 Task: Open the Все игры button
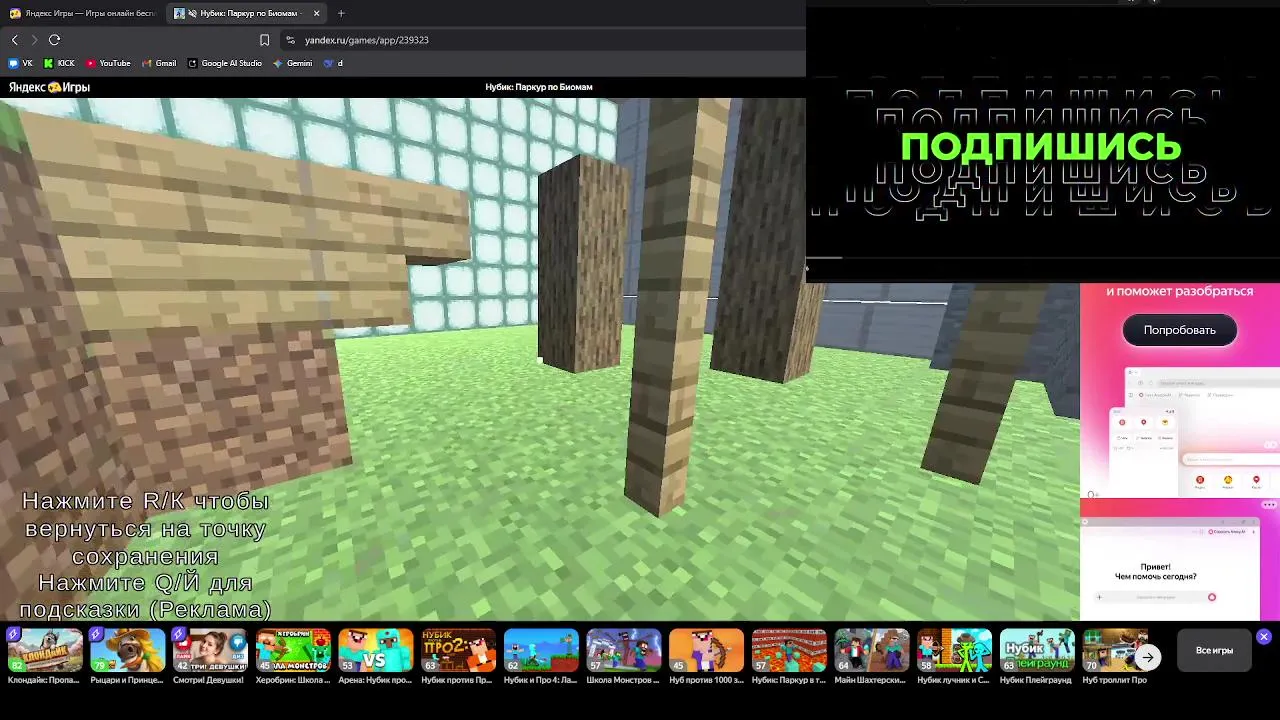click(x=1214, y=650)
